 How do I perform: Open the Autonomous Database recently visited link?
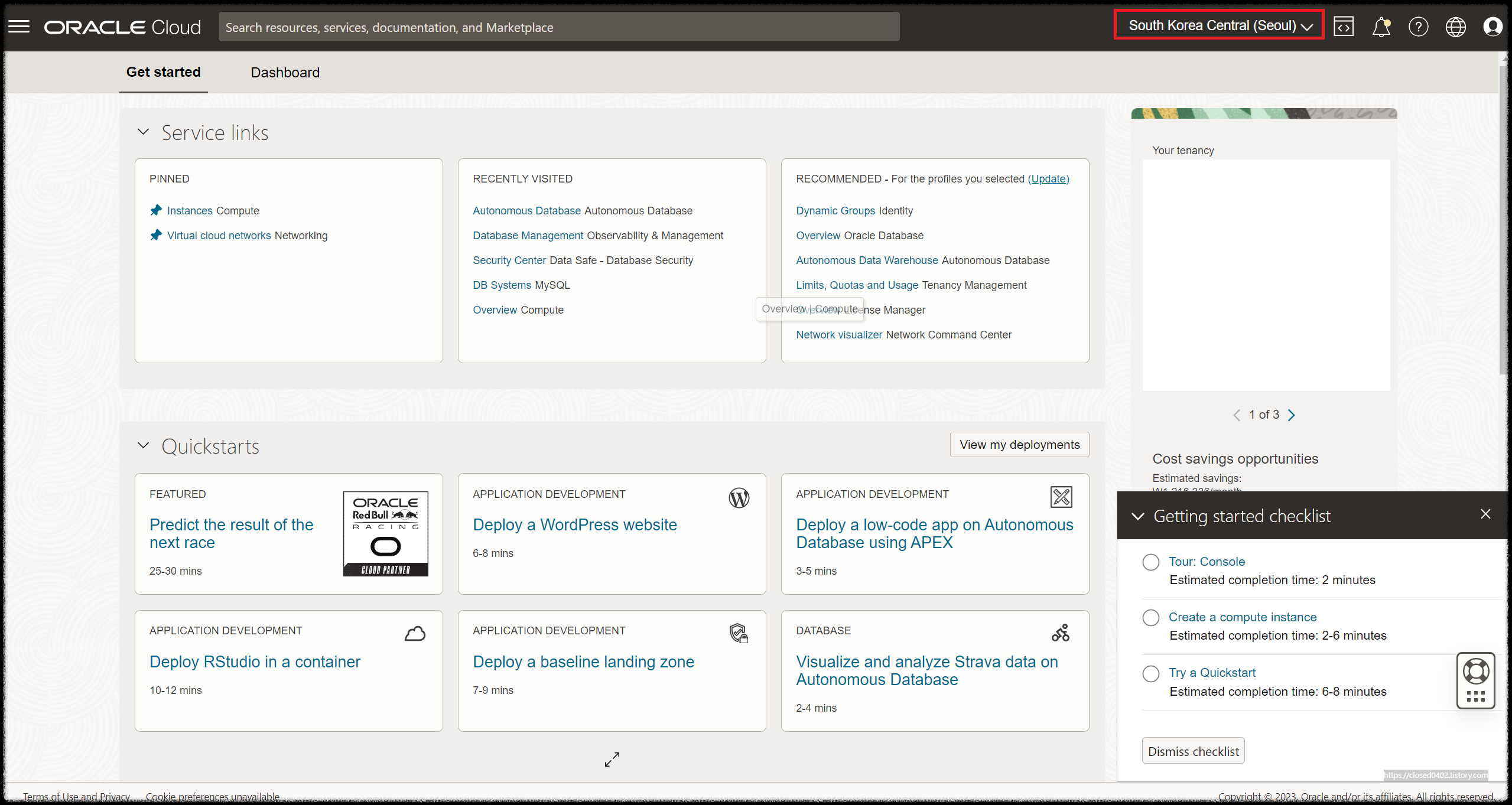point(526,211)
